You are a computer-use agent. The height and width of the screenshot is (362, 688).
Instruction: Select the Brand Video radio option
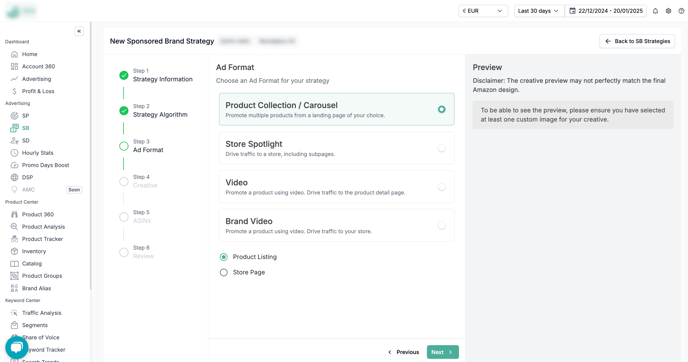(x=441, y=226)
